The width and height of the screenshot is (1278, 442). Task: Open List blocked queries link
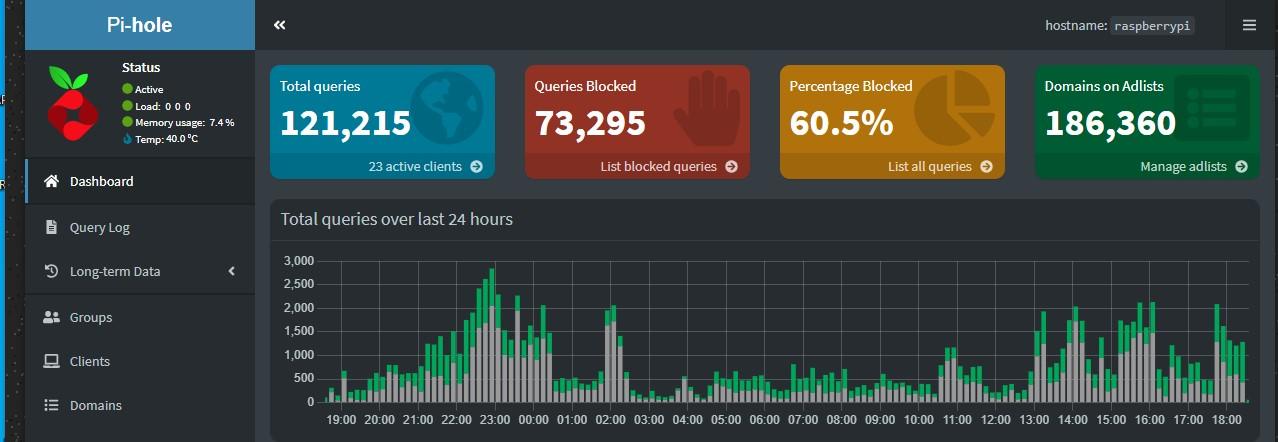[x=669, y=166]
